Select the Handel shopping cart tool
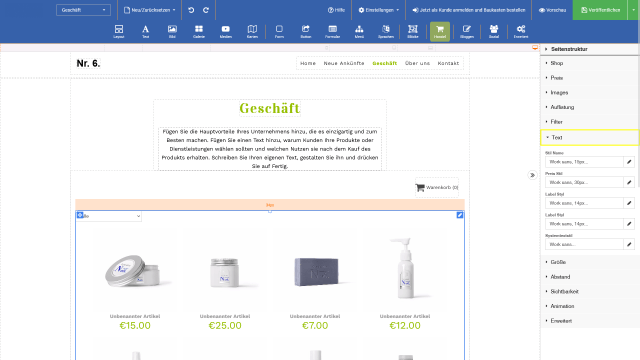This screenshot has width=640, height=360. point(440,31)
